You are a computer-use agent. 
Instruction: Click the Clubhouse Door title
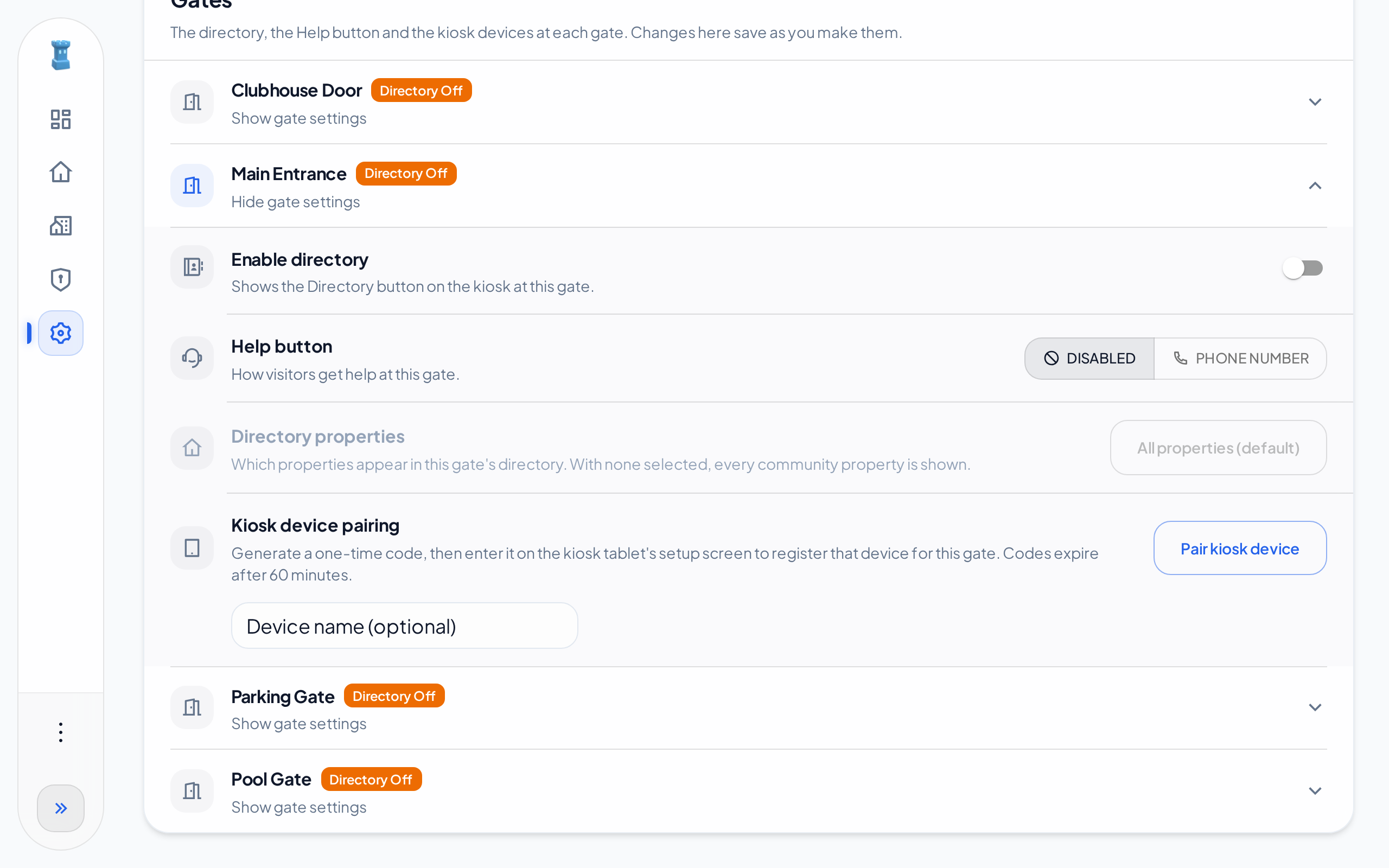(297, 91)
